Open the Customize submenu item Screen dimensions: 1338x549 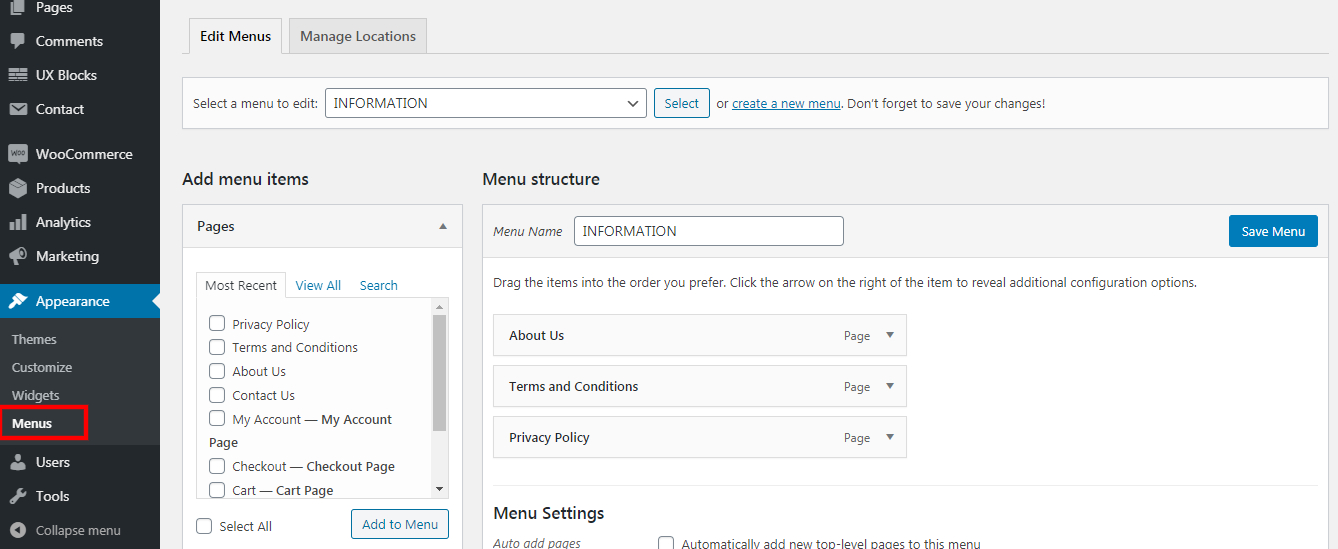[x=42, y=367]
